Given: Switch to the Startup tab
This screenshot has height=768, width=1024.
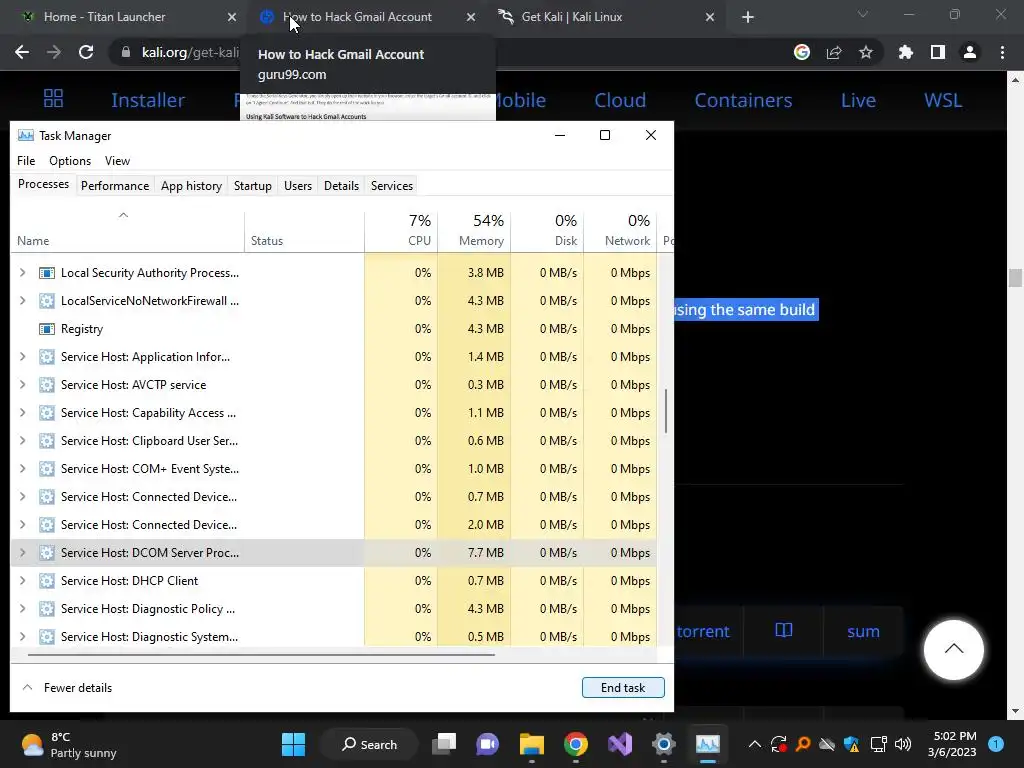Looking at the screenshot, I should (x=253, y=185).
